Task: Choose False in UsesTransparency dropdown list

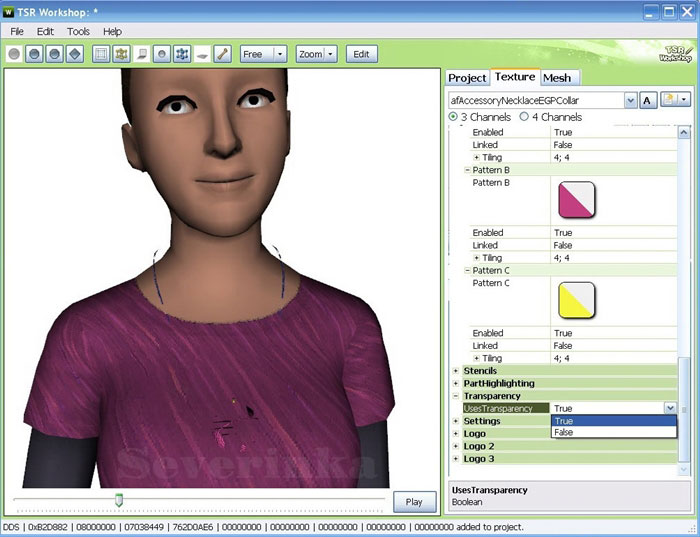Action: coord(563,433)
